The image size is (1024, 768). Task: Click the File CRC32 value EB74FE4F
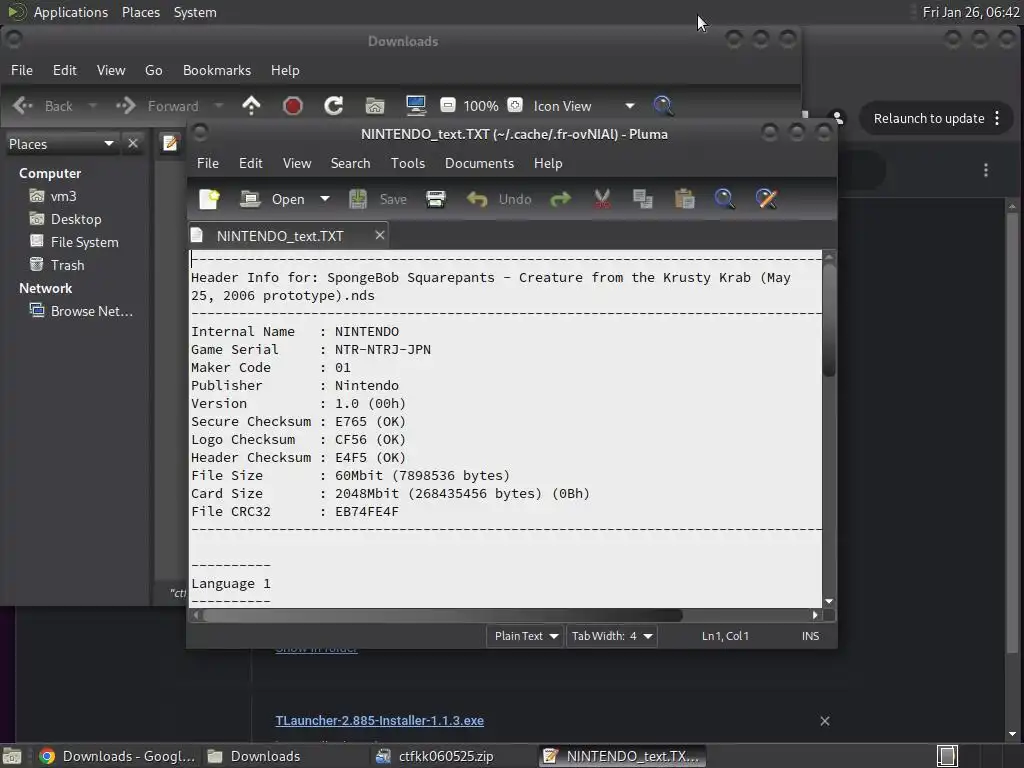coord(366,511)
